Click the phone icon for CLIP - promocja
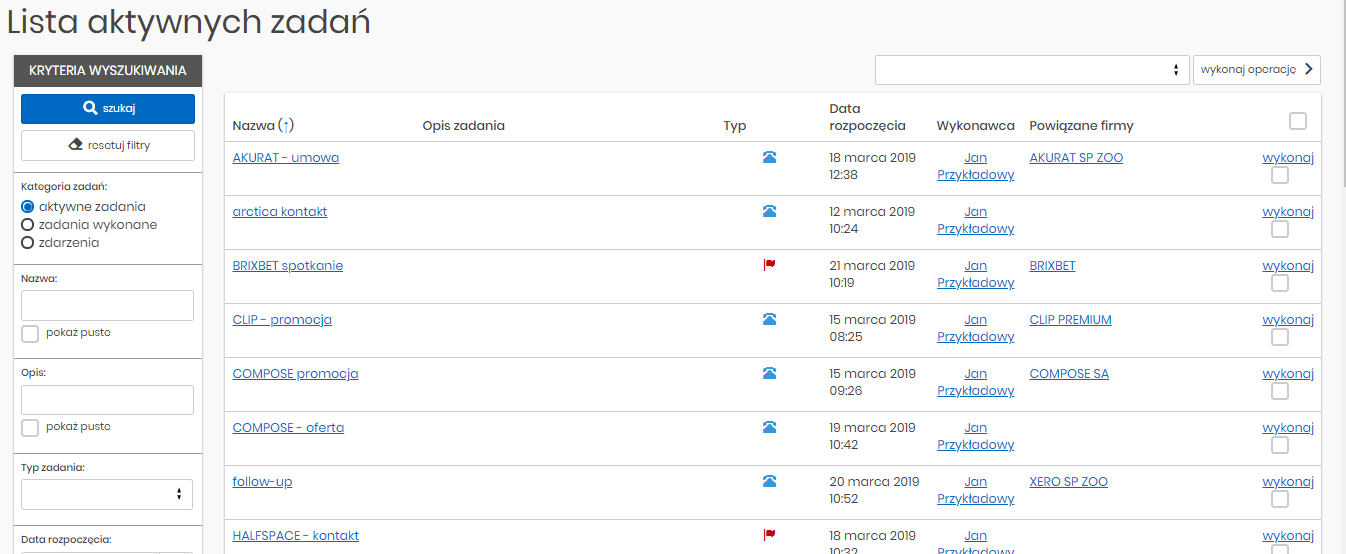This screenshot has width=1346, height=554. click(x=769, y=319)
